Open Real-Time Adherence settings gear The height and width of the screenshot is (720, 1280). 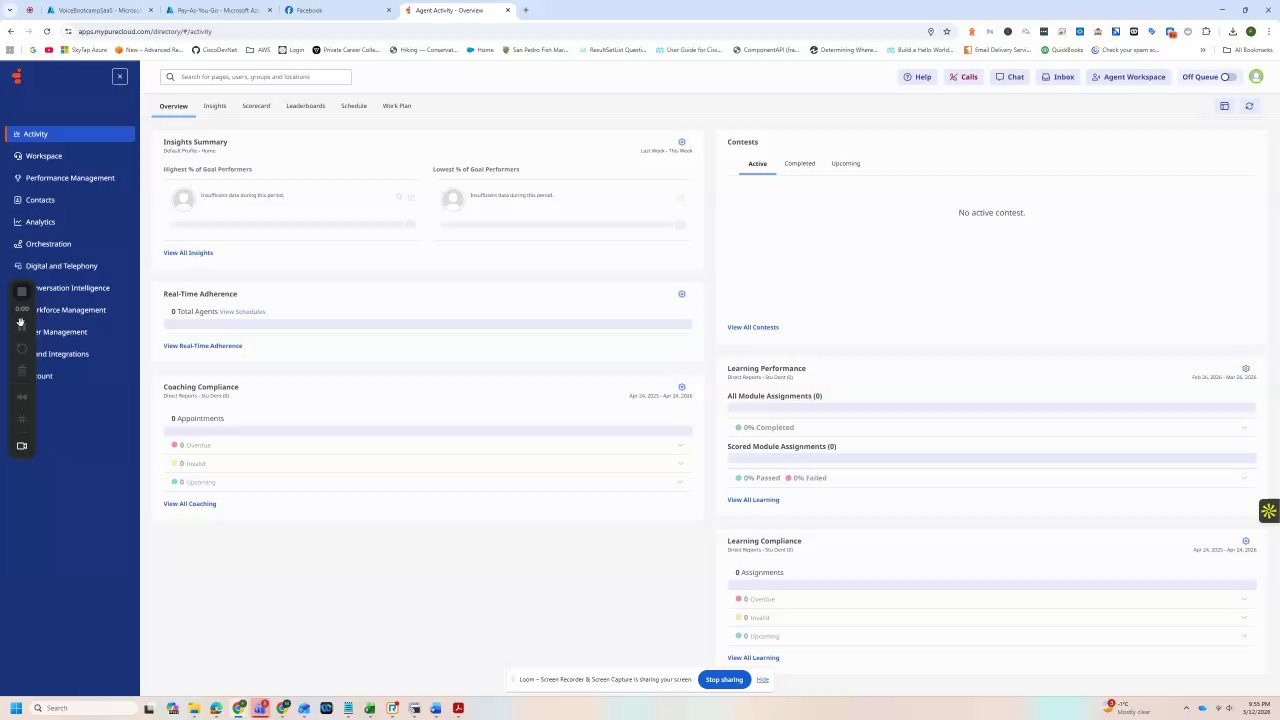point(682,294)
